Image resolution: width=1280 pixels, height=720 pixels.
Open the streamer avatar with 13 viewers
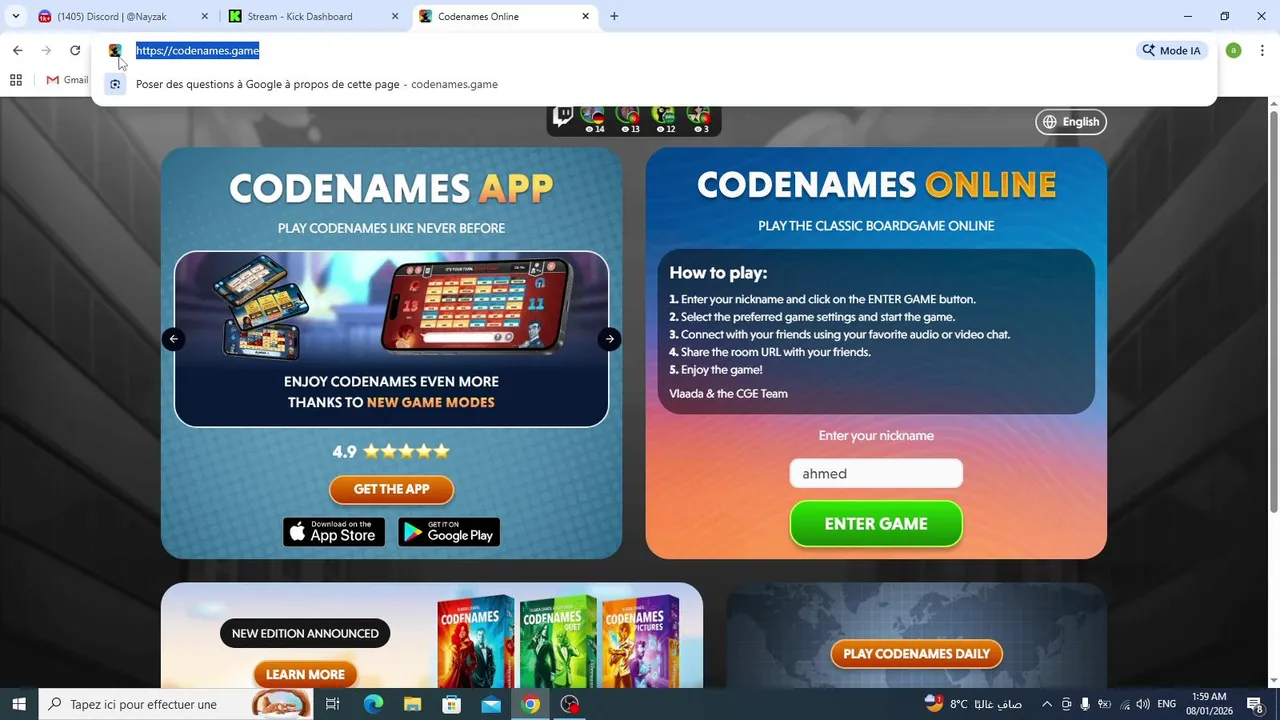coord(628,115)
